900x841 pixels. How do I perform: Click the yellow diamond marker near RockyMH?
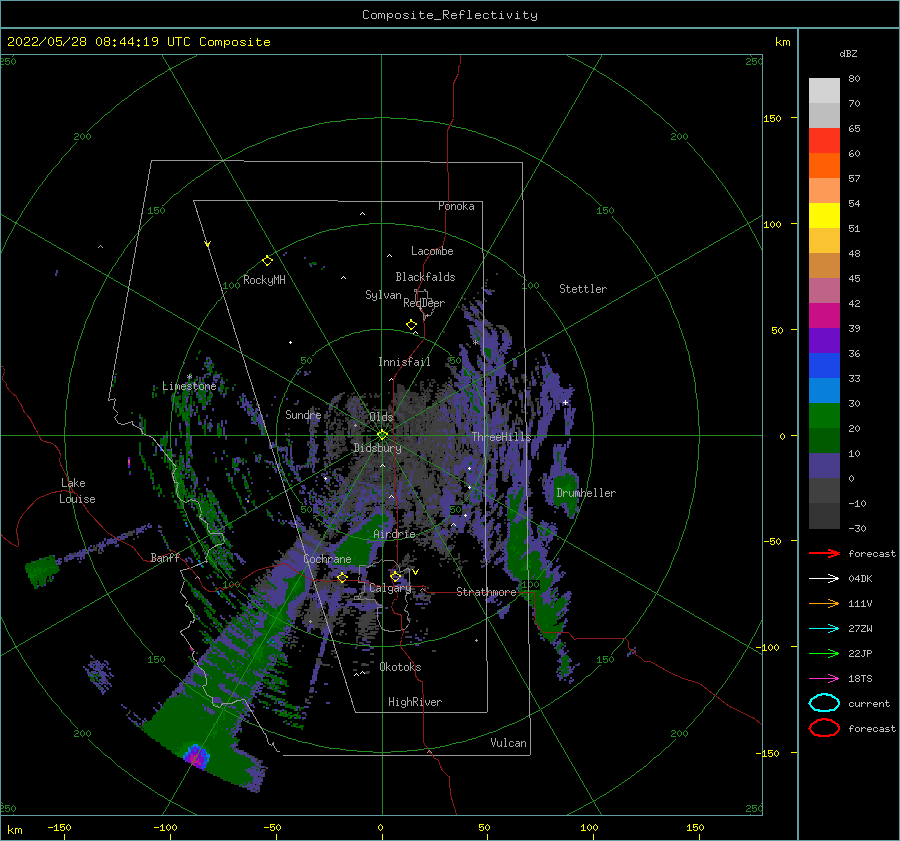[267, 261]
